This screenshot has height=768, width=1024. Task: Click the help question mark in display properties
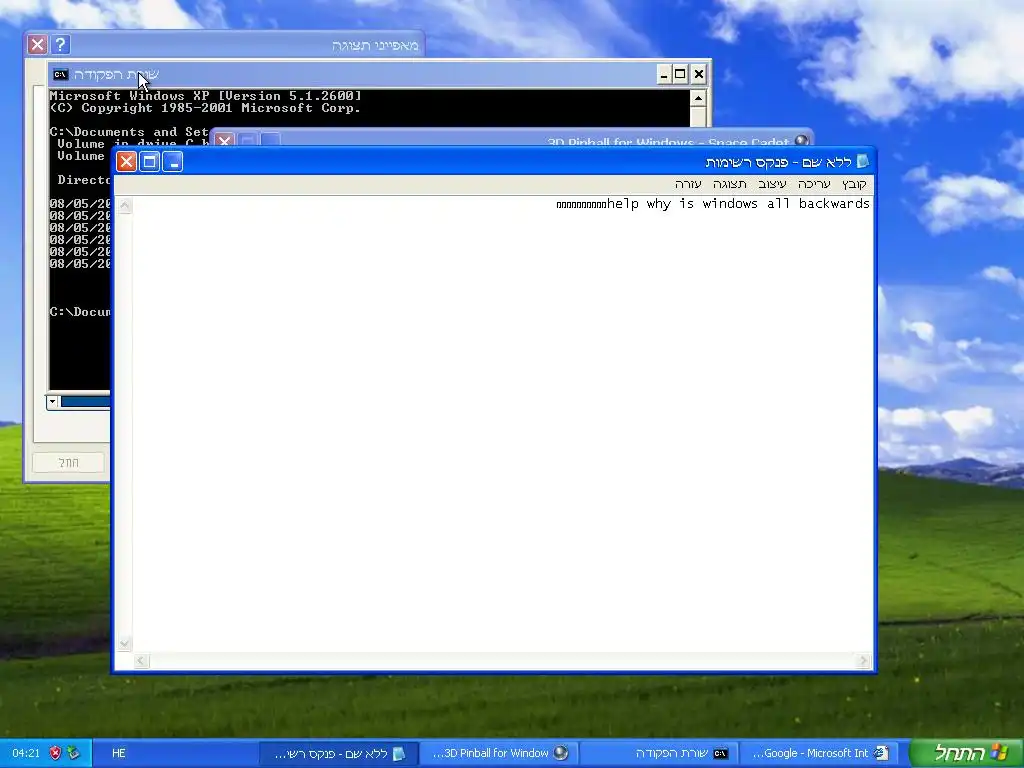pos(60,44)
